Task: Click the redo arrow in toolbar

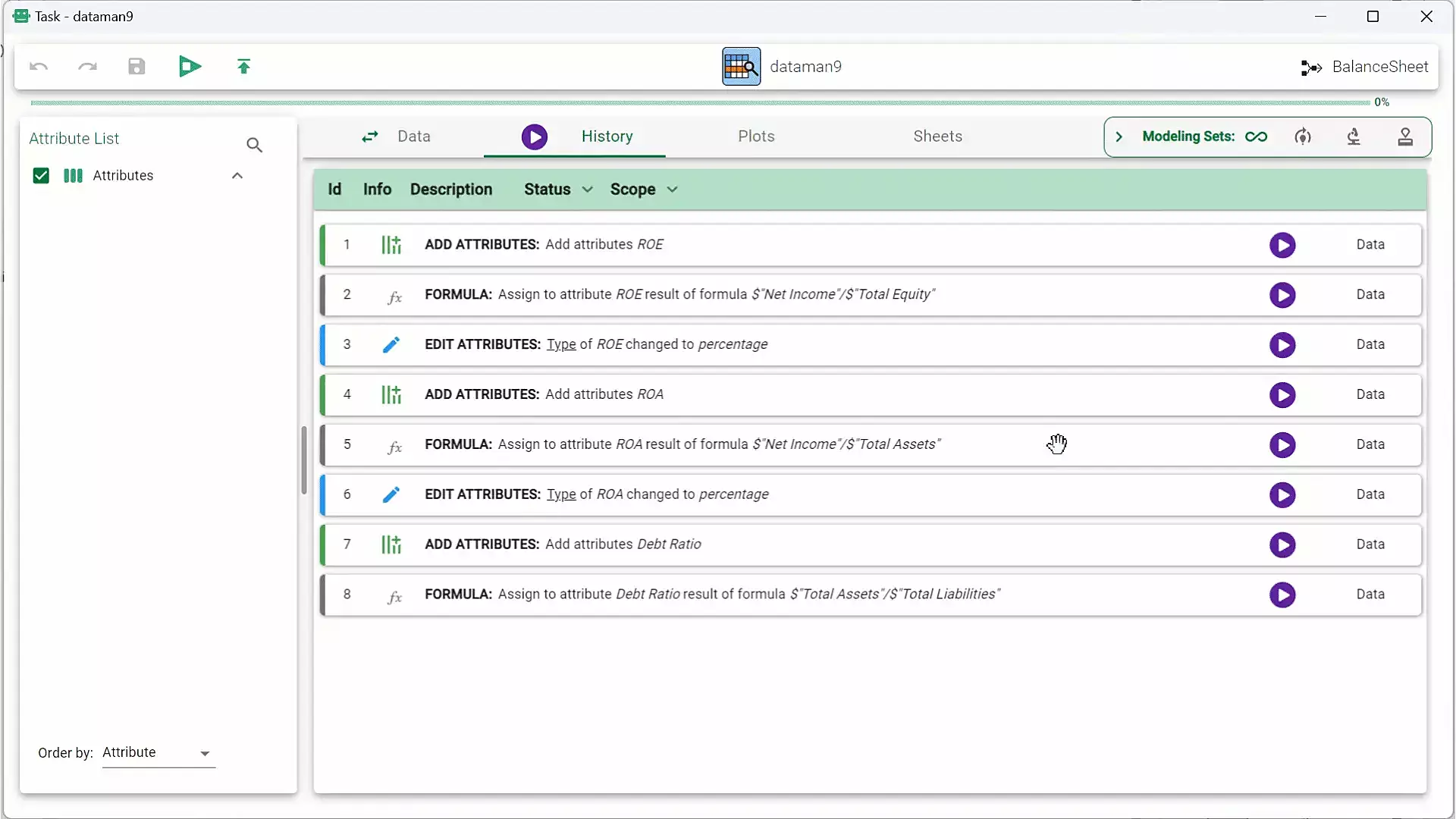Action: 88,67
